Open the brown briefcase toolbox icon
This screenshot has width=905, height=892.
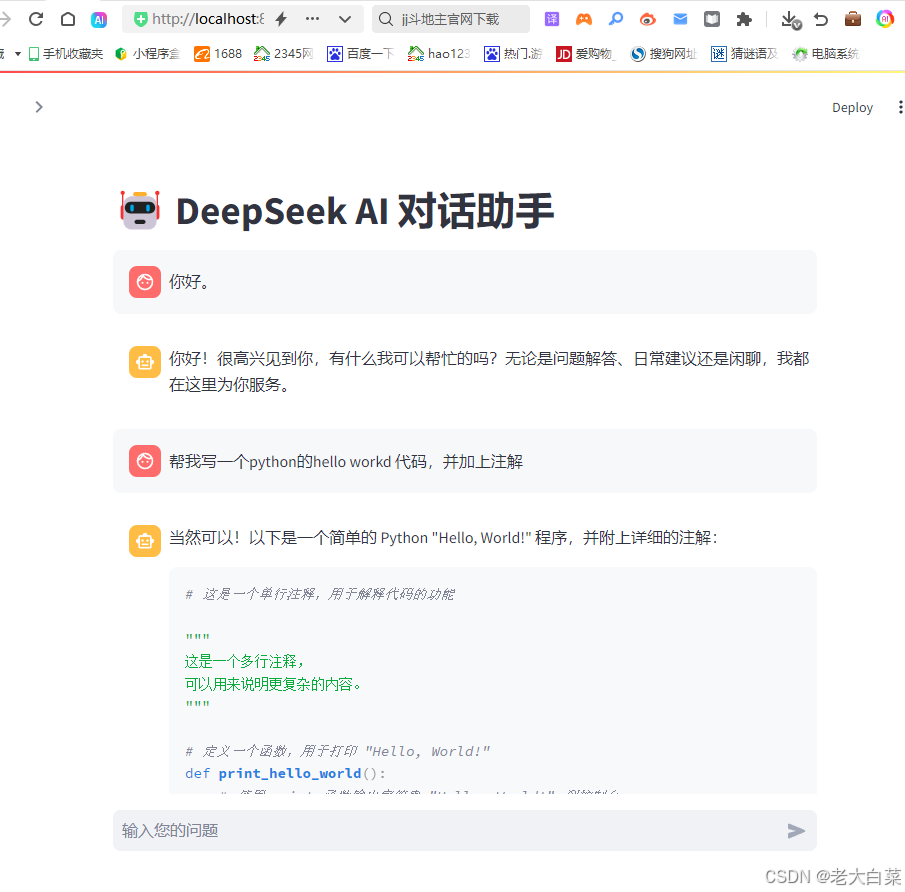point(852,19)
